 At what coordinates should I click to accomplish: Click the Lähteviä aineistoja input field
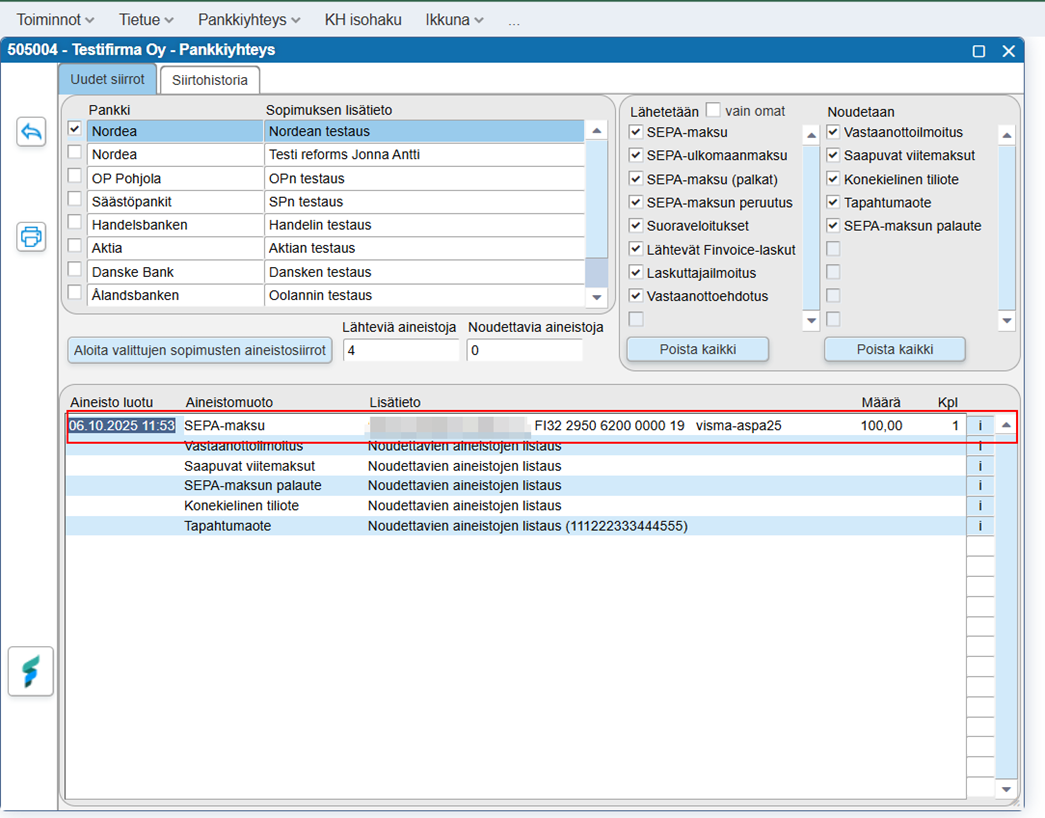point(400,350)
